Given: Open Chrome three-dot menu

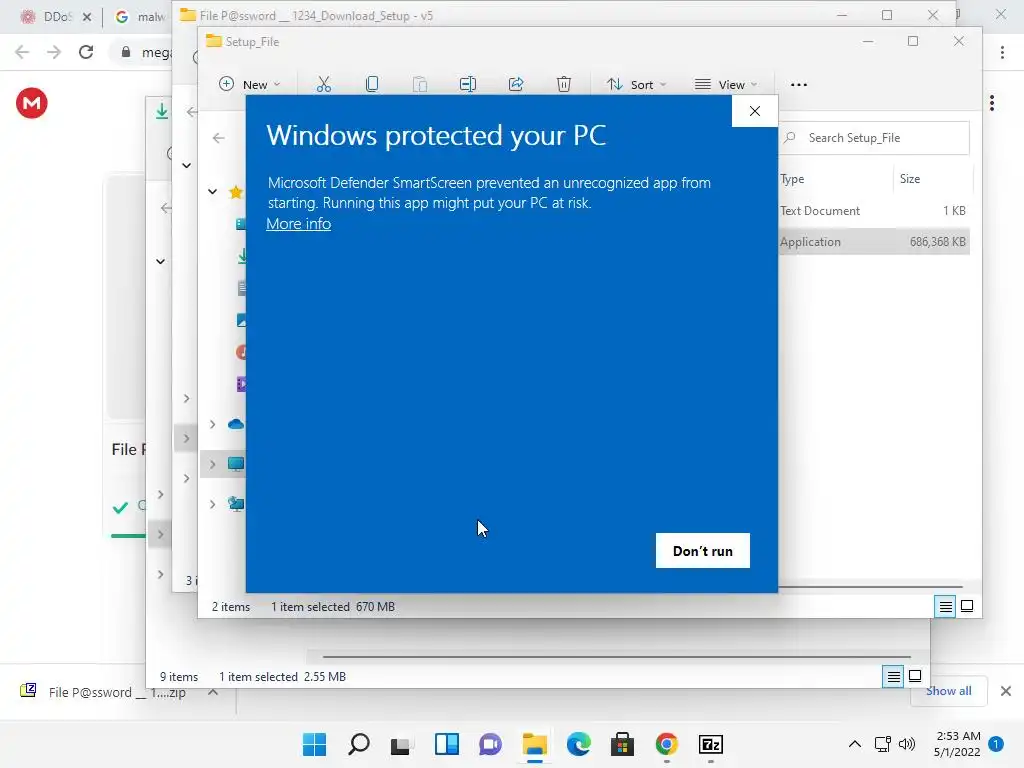Looking at the screenshot, I should tap(1002, 52).
